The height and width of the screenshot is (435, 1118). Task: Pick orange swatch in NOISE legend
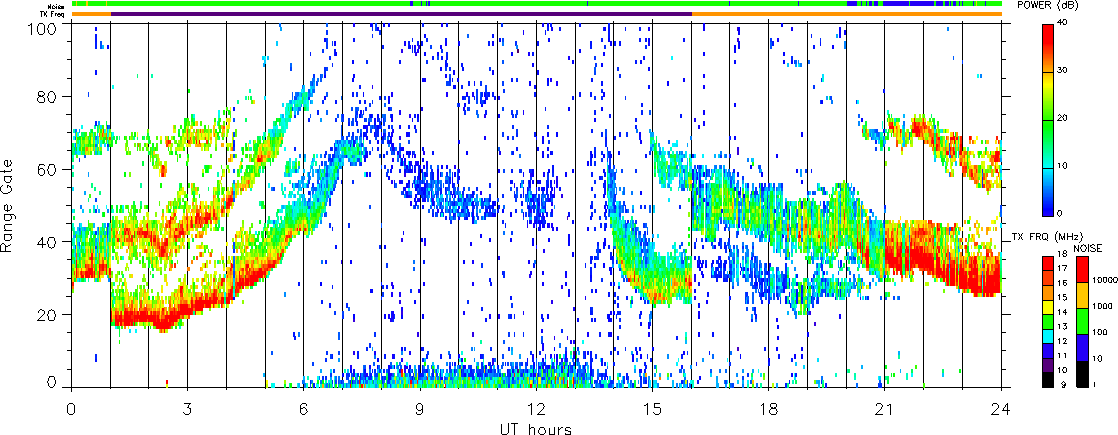[1082, 295]
